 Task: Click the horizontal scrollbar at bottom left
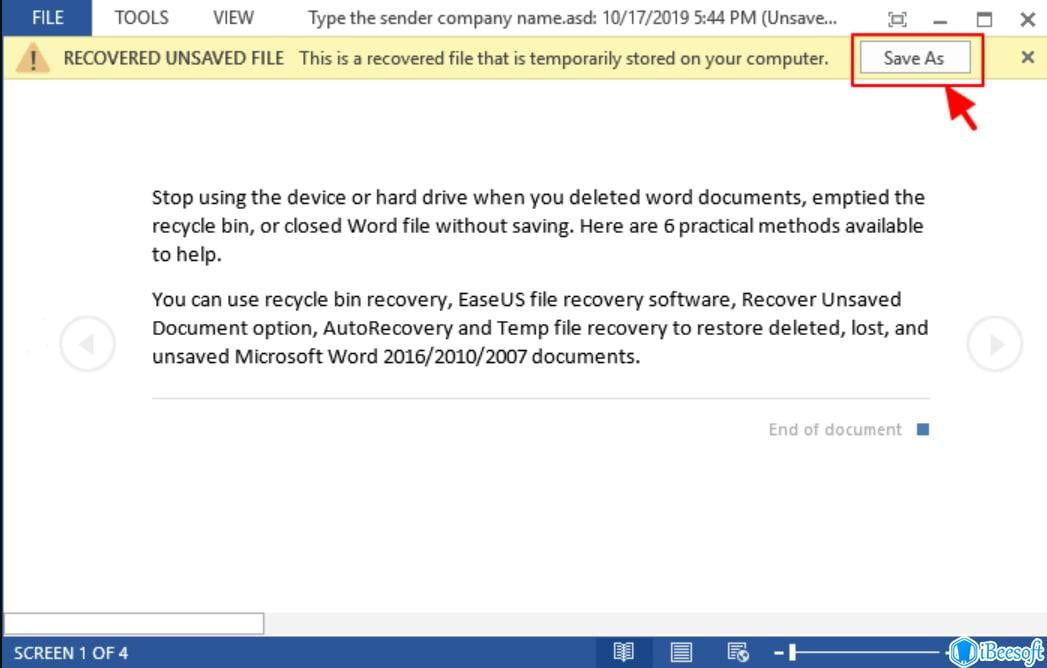[x=134, y=624]
